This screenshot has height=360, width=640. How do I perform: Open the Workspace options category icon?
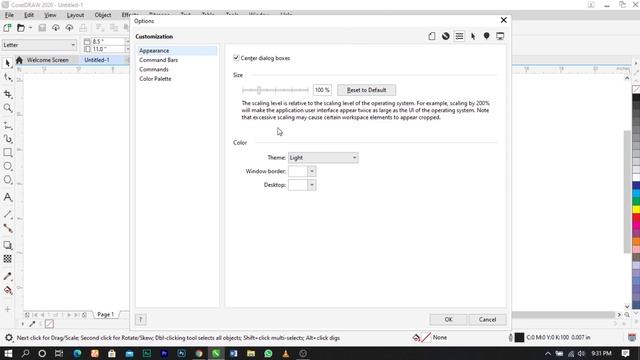pyautogui.click(x=500, y=36)
